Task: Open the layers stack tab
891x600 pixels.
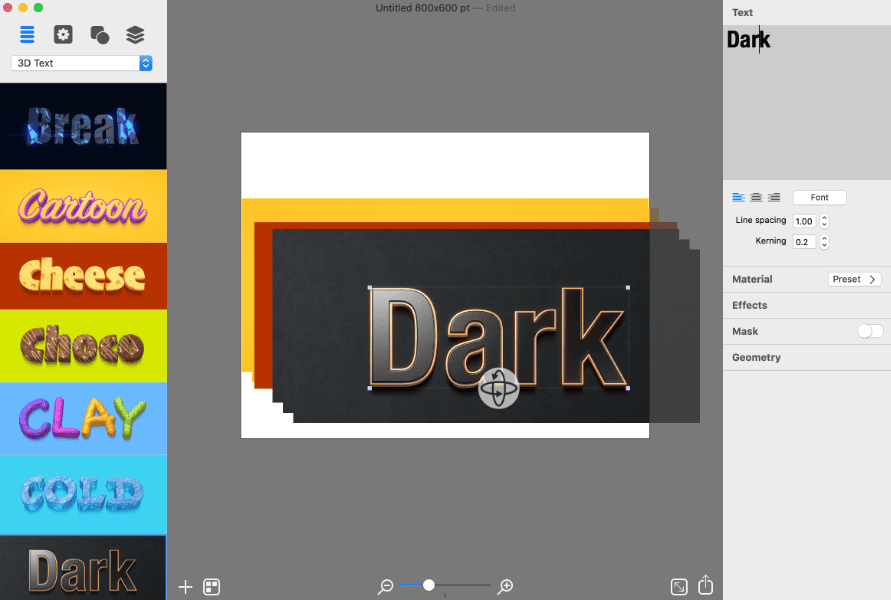Action: click(x=135, y=35)
